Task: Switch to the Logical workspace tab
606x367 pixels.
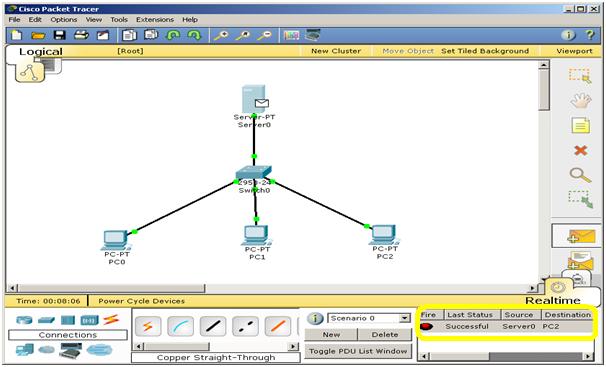Action: pyautogui.click(x=41, y=52)
